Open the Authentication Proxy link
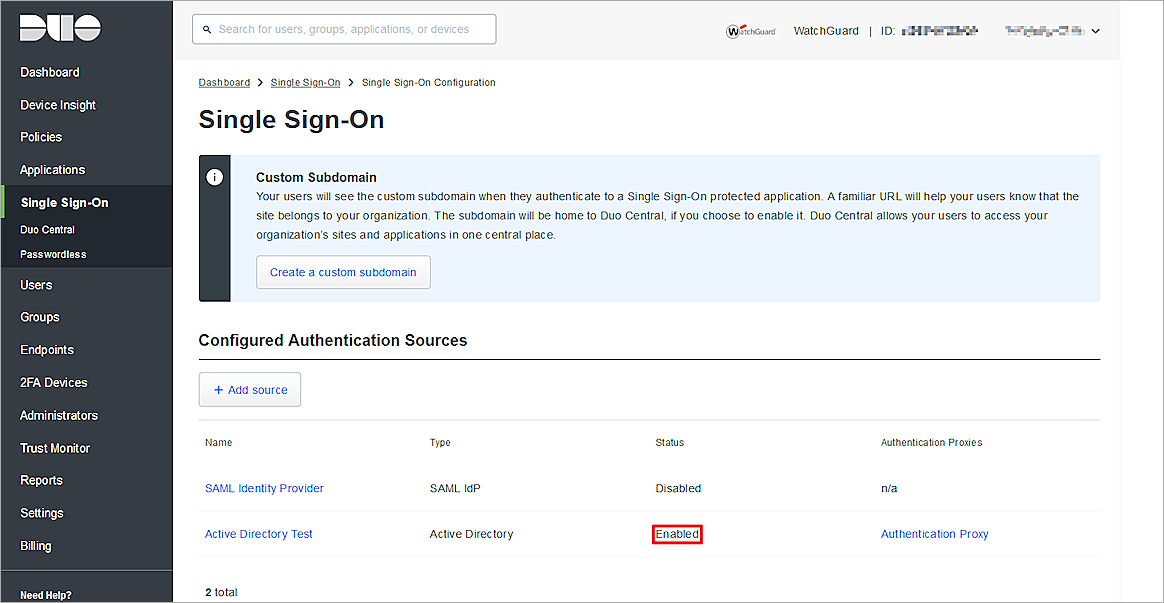This screenshot has width=1164, height=603. pos(934,534)
